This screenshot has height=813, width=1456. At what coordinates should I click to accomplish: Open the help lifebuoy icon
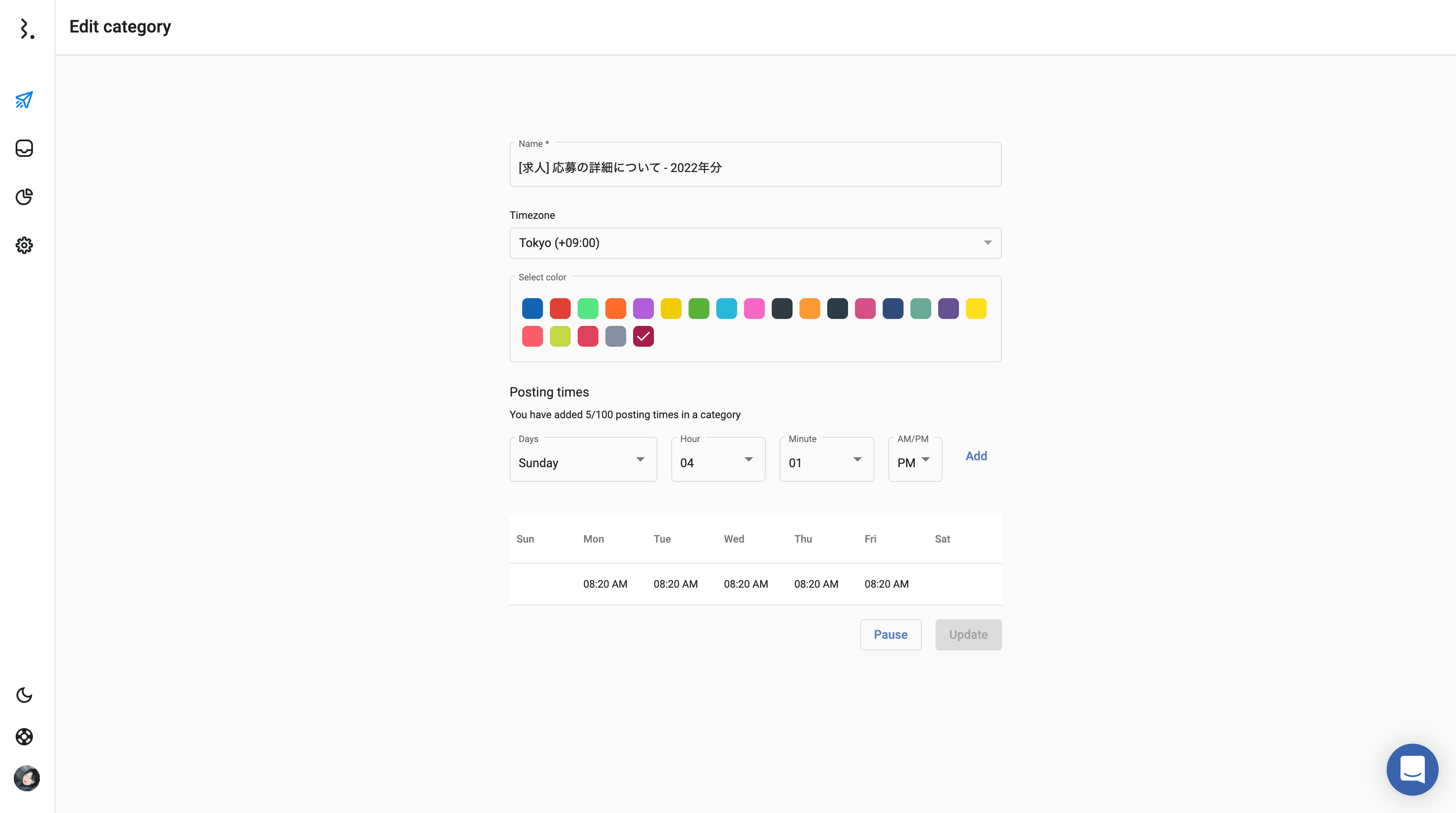(x=24, y=737)
